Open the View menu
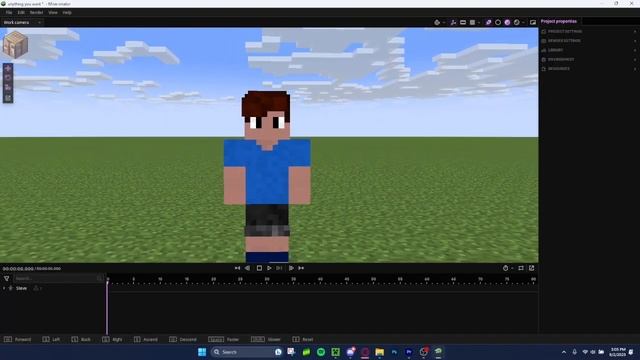This screenshot has width=640, height=360. point(53,13)
